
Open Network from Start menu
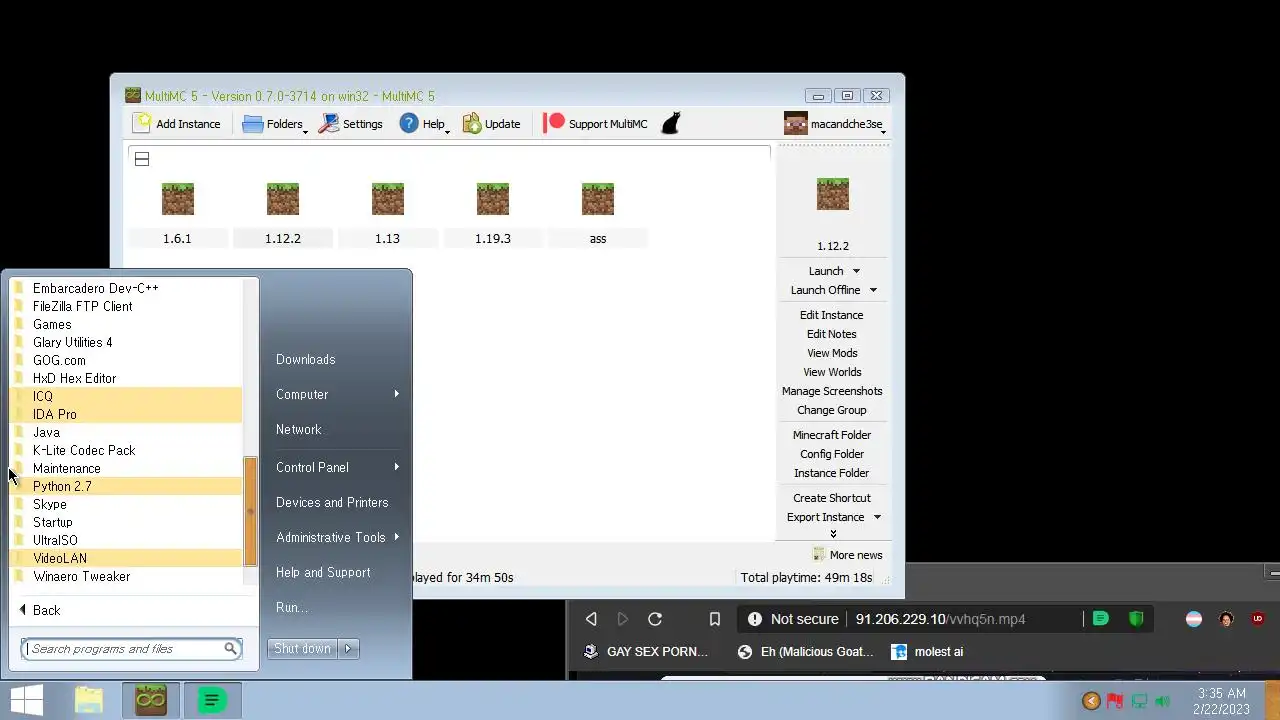(299, 429)
